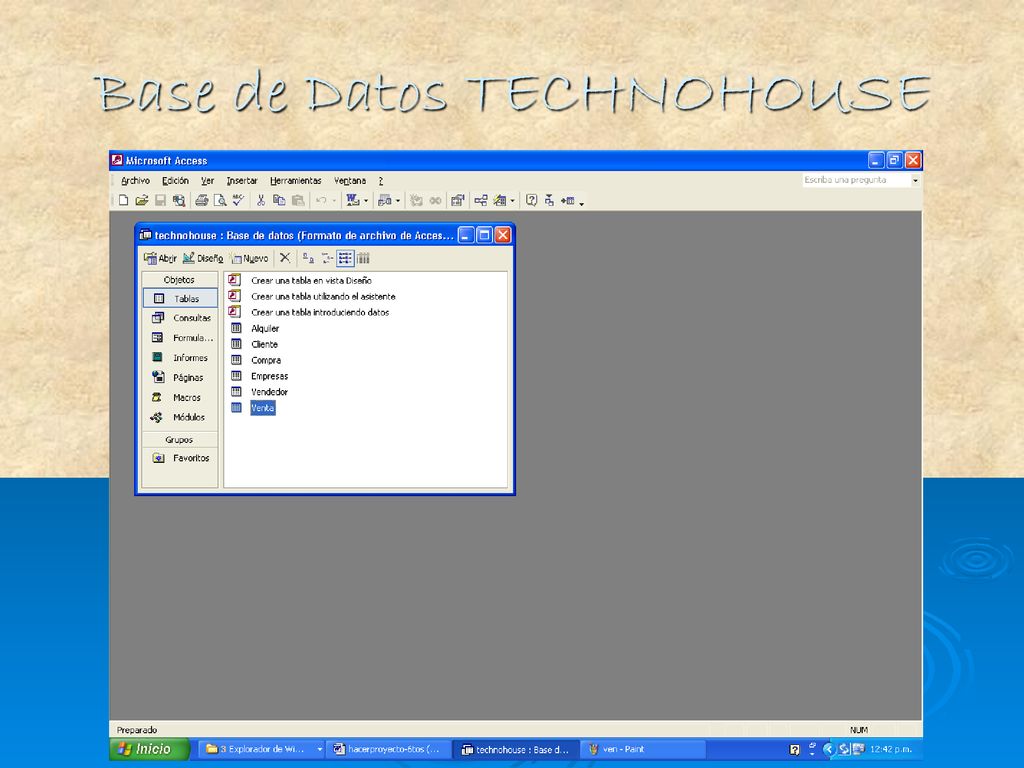
Task: Open the Ventana menu
Action: click(350, 181)
